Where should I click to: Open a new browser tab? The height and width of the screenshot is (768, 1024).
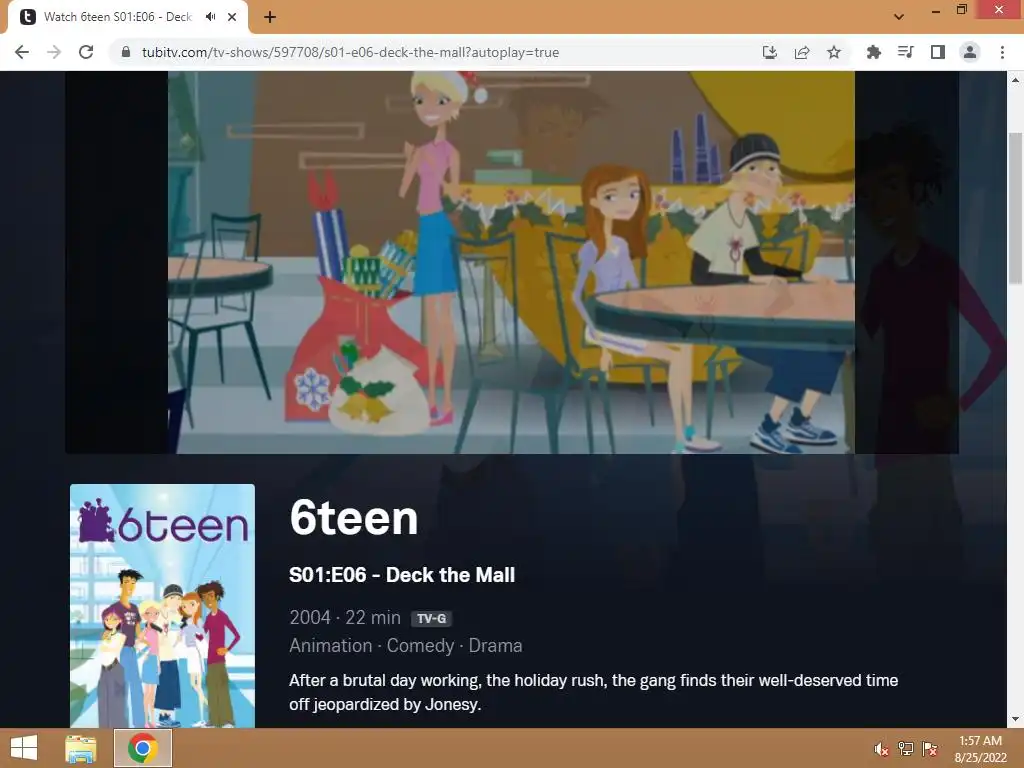coord(270,17)
